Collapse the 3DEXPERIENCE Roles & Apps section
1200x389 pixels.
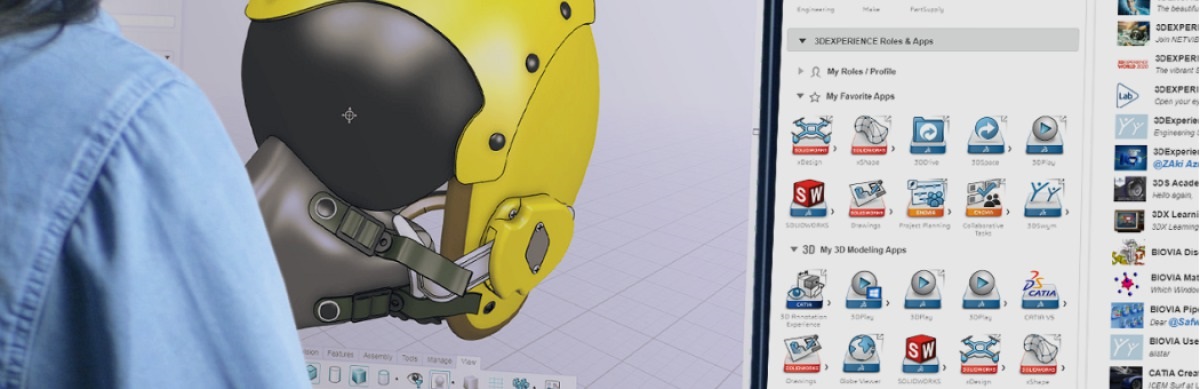(803, 42)
